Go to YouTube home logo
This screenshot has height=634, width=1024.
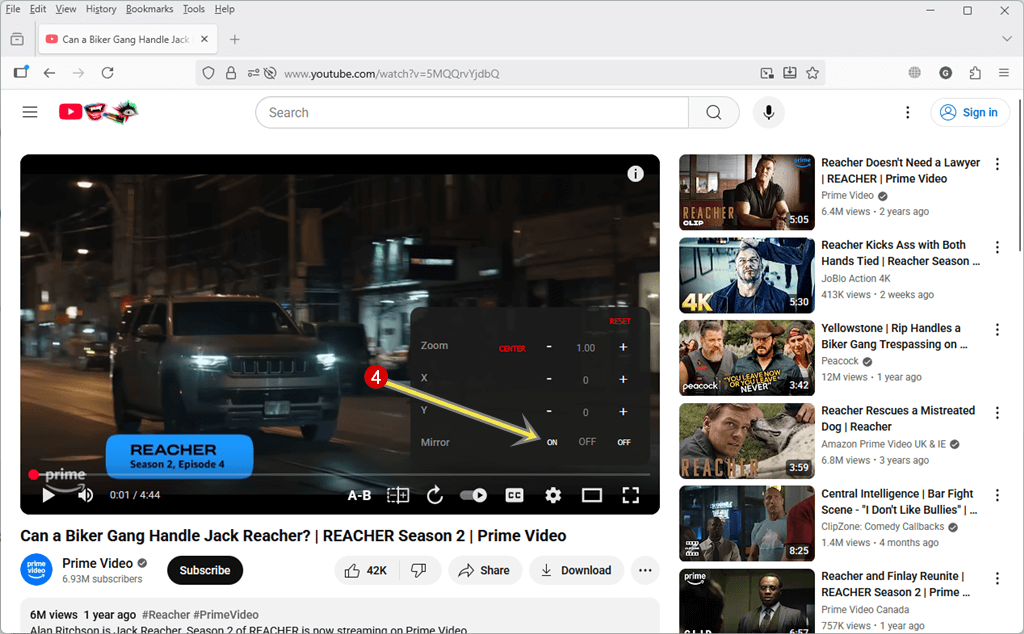point(98,112)
